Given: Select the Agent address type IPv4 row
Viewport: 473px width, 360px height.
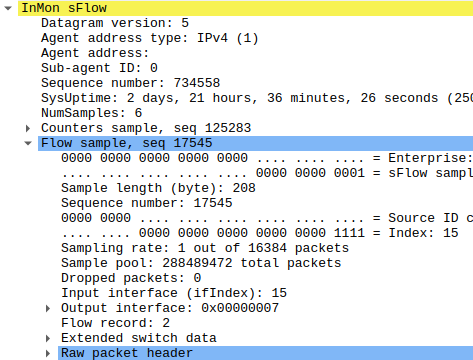Looking at the screenshot, I should tap(150, 38).
